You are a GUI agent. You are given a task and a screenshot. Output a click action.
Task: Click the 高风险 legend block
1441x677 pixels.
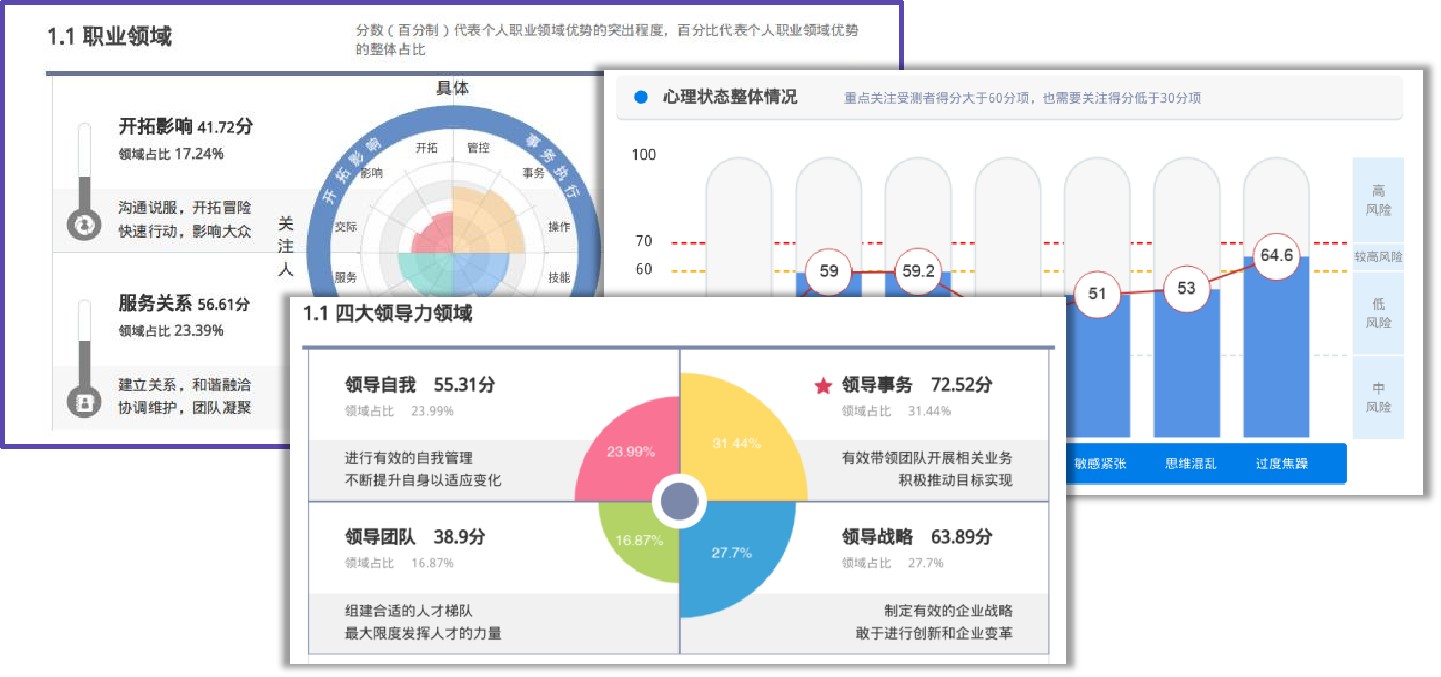point(1378,200)
